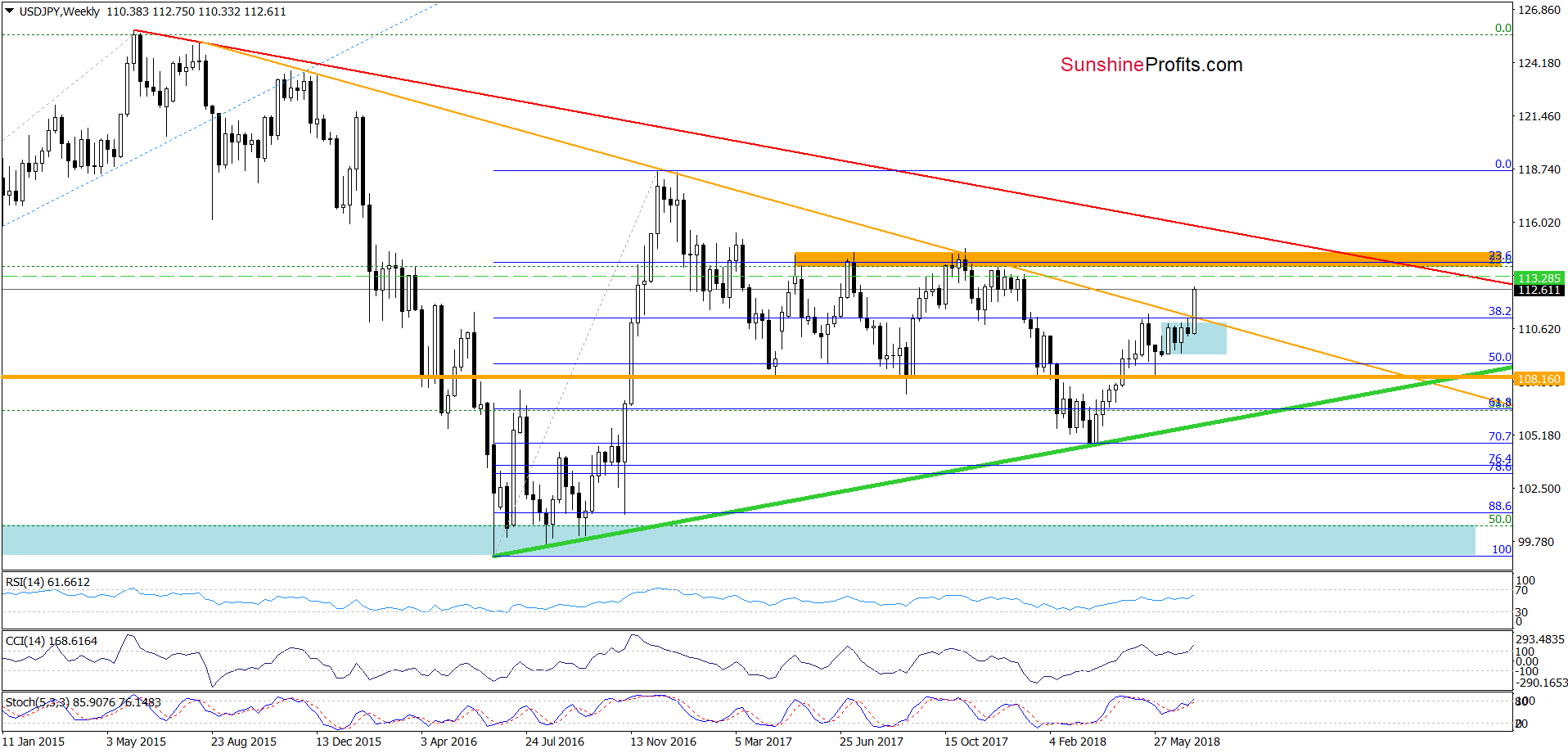Select the small light-blue rectangle near May 2018
1568x753 pixels.
pyautogui.click(x=1194, y=338)
